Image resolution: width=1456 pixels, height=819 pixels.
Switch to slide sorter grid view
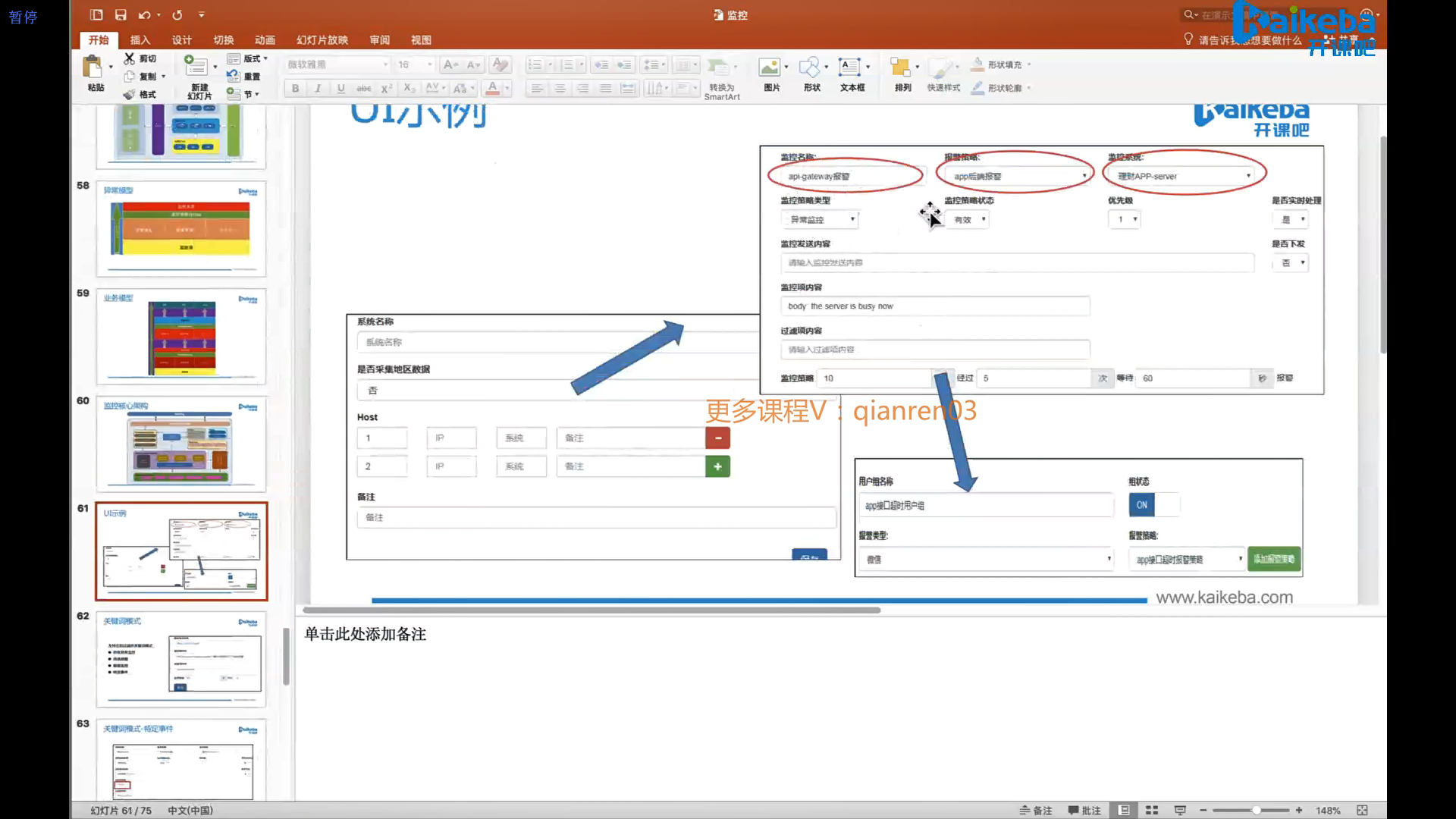tap(1152, 810)
